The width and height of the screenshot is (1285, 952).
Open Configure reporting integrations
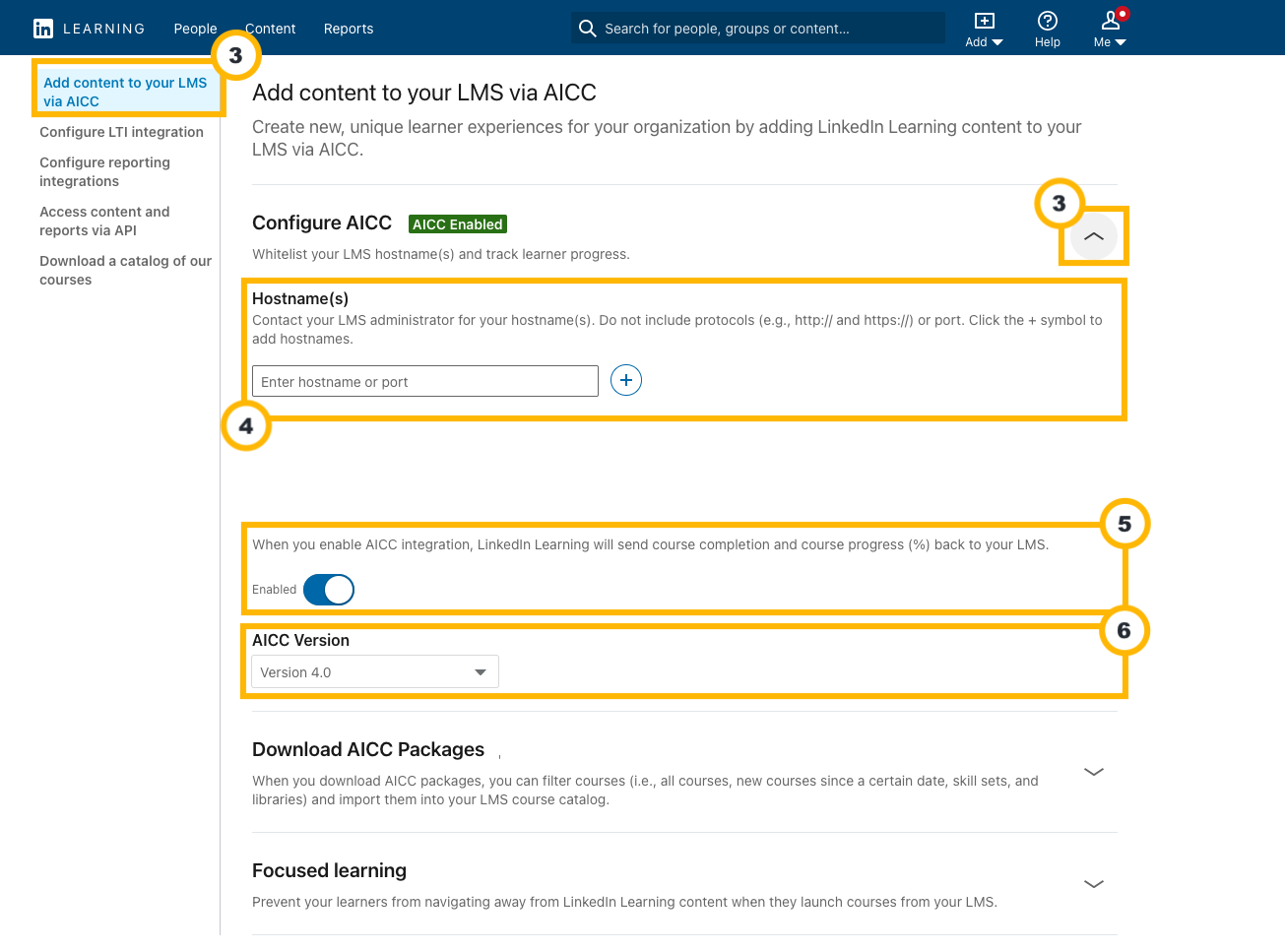[x=104, y=171]
